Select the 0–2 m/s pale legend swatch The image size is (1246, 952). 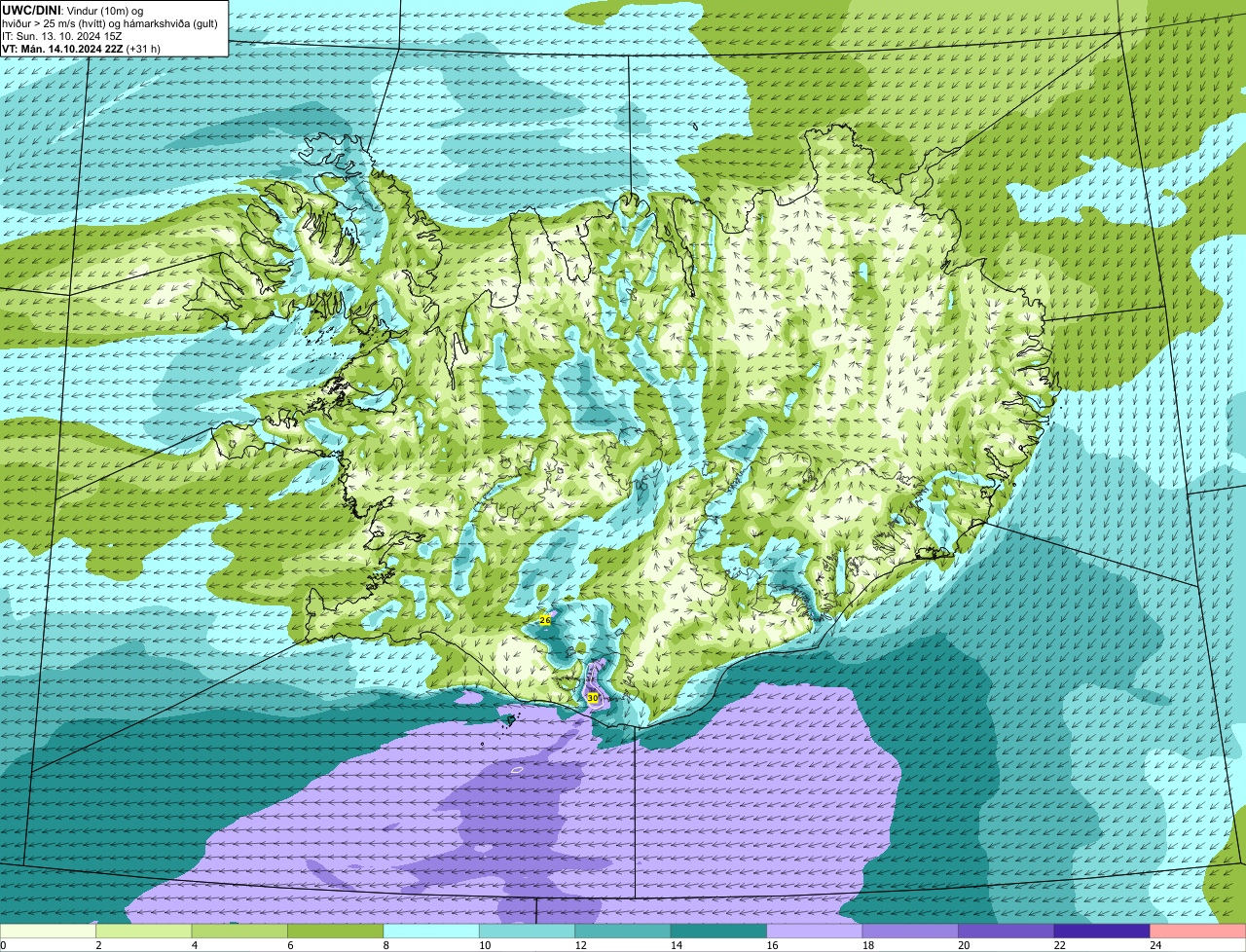[x=48, y=932]
